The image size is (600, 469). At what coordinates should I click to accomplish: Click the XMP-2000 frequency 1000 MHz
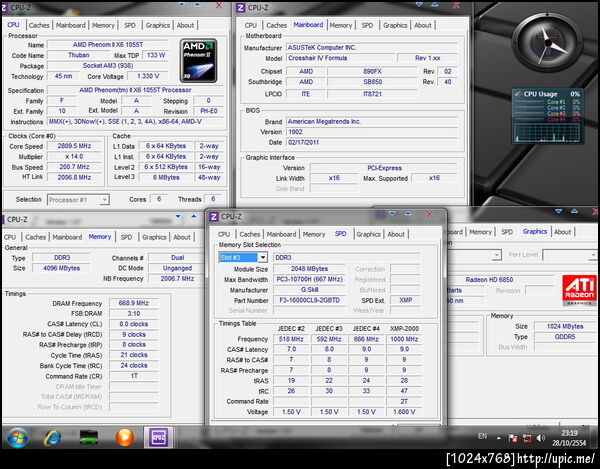pyautogui.click(x=404, y=339)
